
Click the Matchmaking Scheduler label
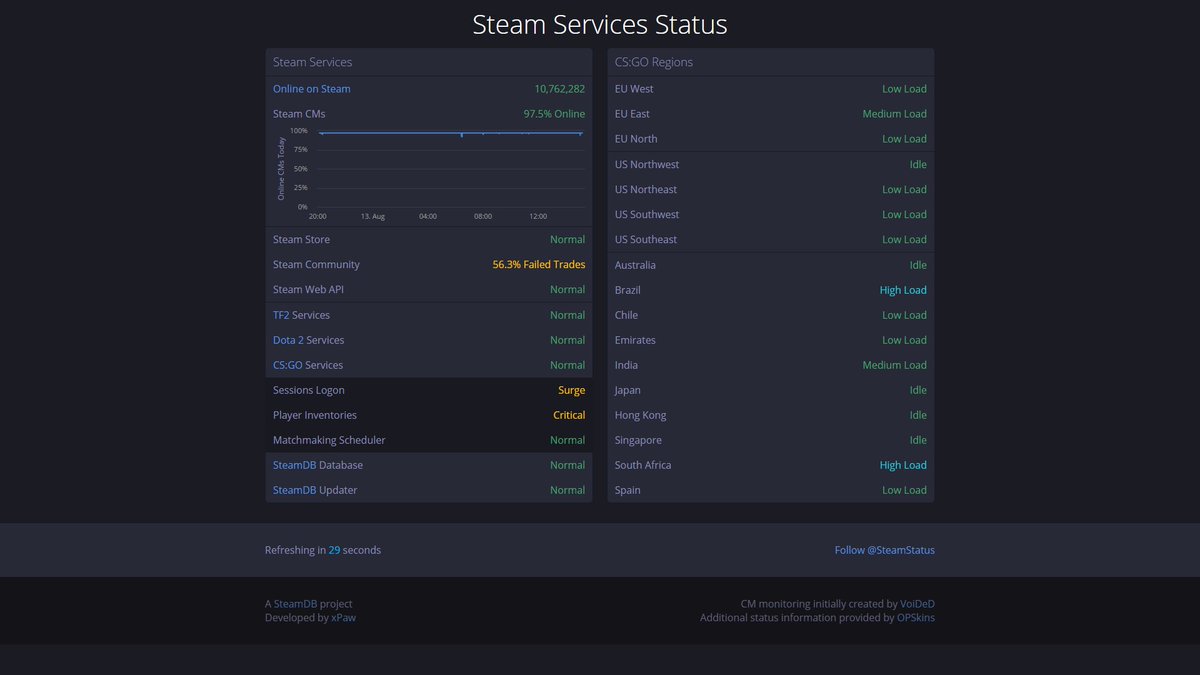[329, 440]
